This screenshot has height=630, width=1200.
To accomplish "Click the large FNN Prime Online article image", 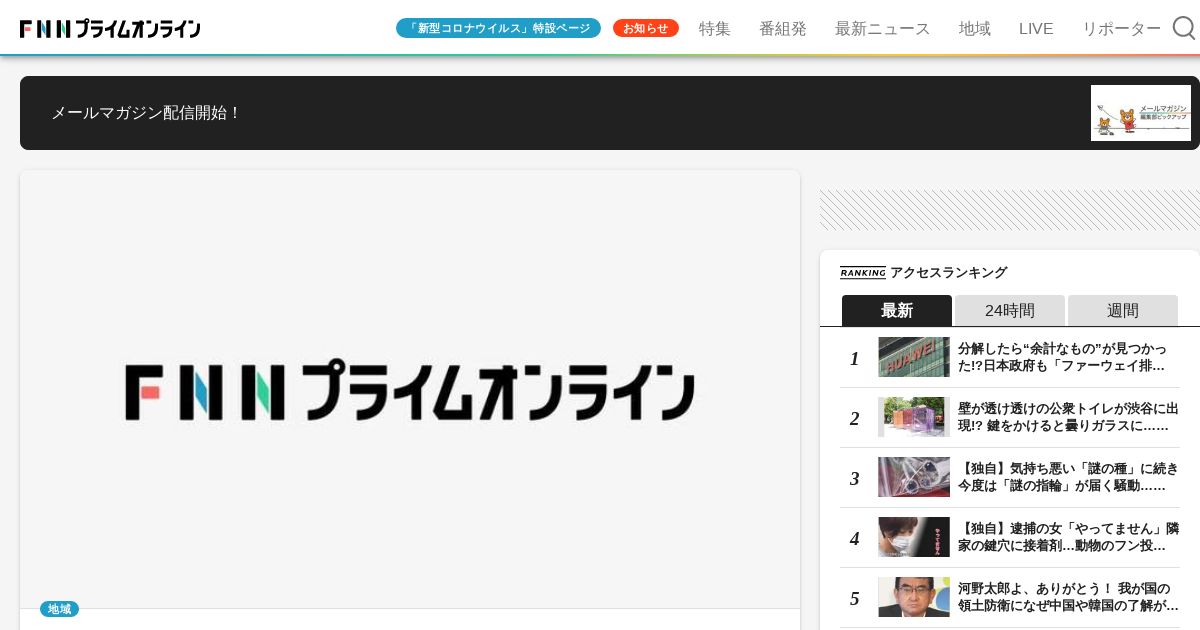I will [x=410, y=390].
